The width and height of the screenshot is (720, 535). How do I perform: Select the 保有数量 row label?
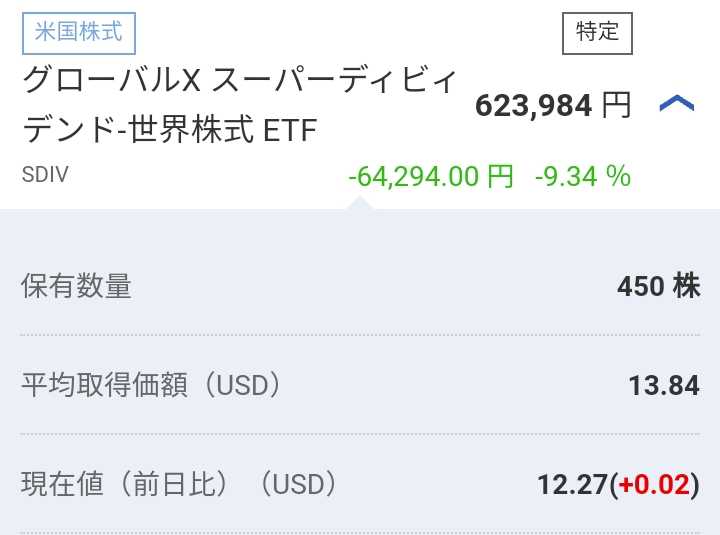(76, 286)
